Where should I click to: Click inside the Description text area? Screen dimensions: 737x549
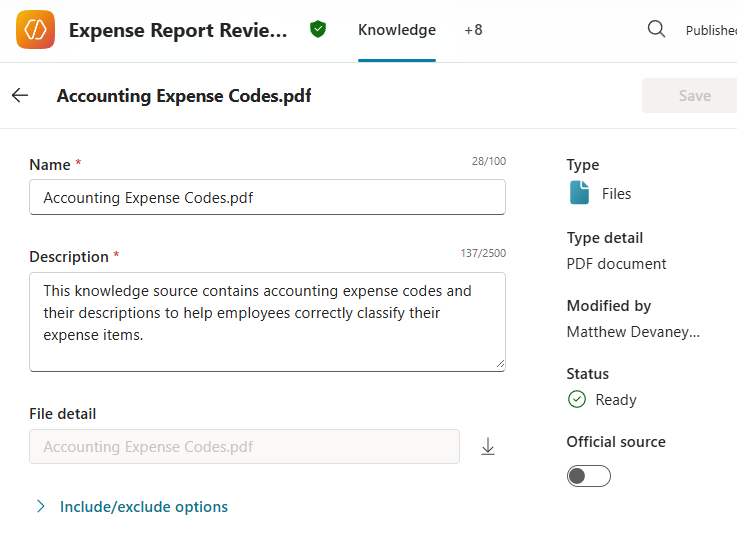coord(267,322)
